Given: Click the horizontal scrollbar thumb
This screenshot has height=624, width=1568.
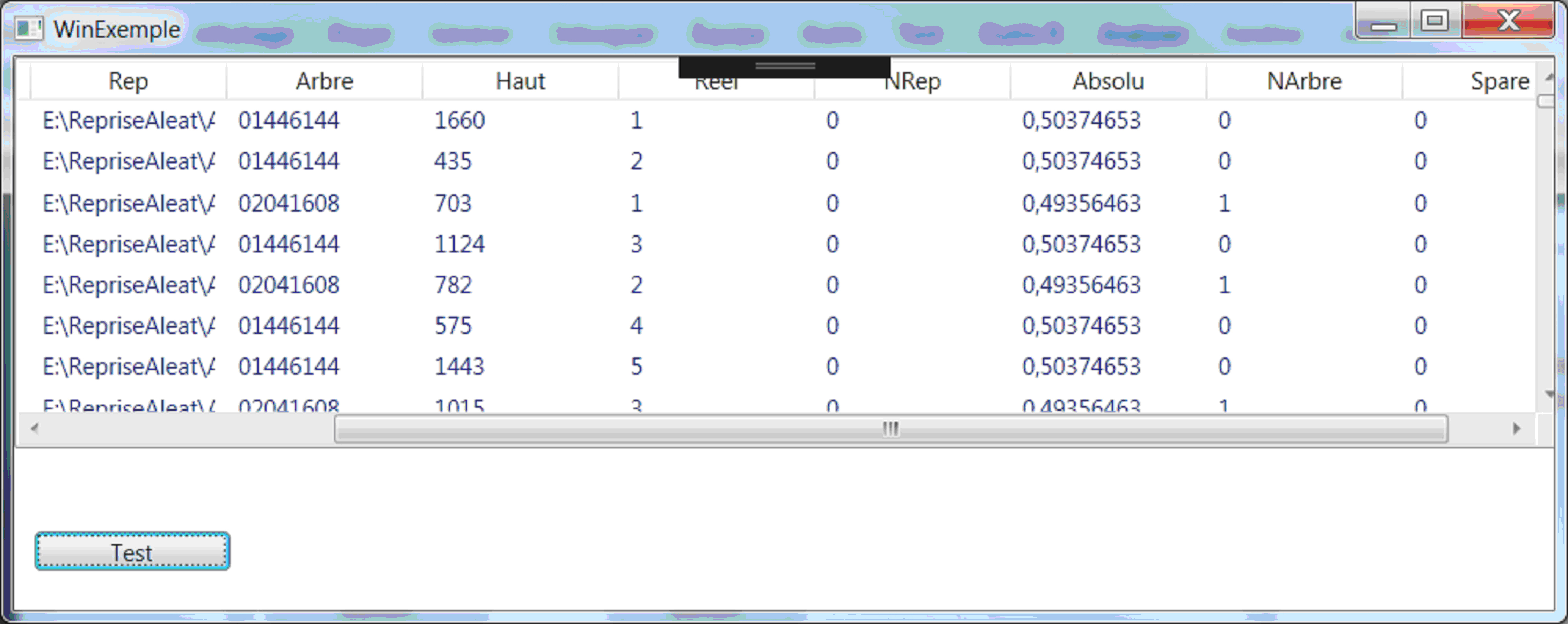Looking at the screenshot, I should [890, 429].
